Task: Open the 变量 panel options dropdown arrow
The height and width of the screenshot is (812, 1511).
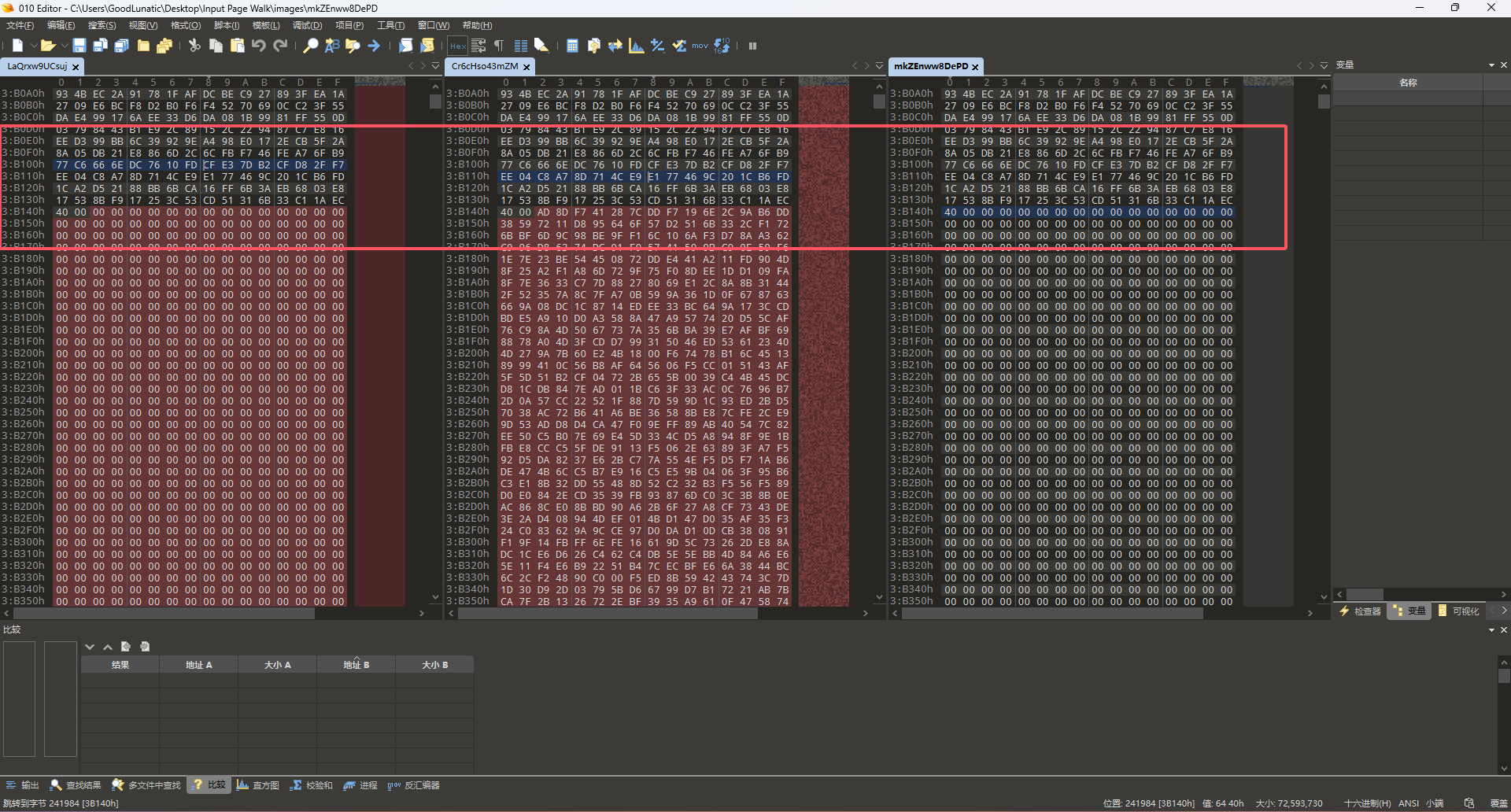Action: click(1491, 65)
